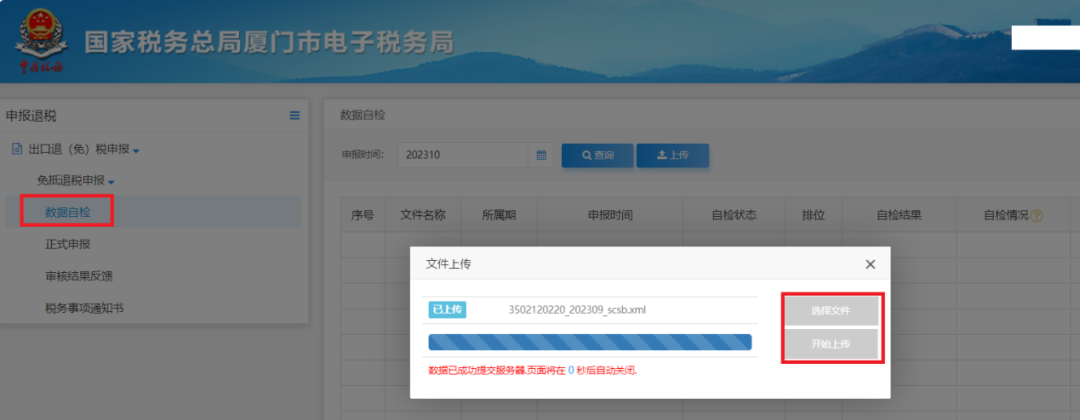Open the calendar date picker icon
The width and height of the screenshot is (1080, 420).
(x=541, y=155)
